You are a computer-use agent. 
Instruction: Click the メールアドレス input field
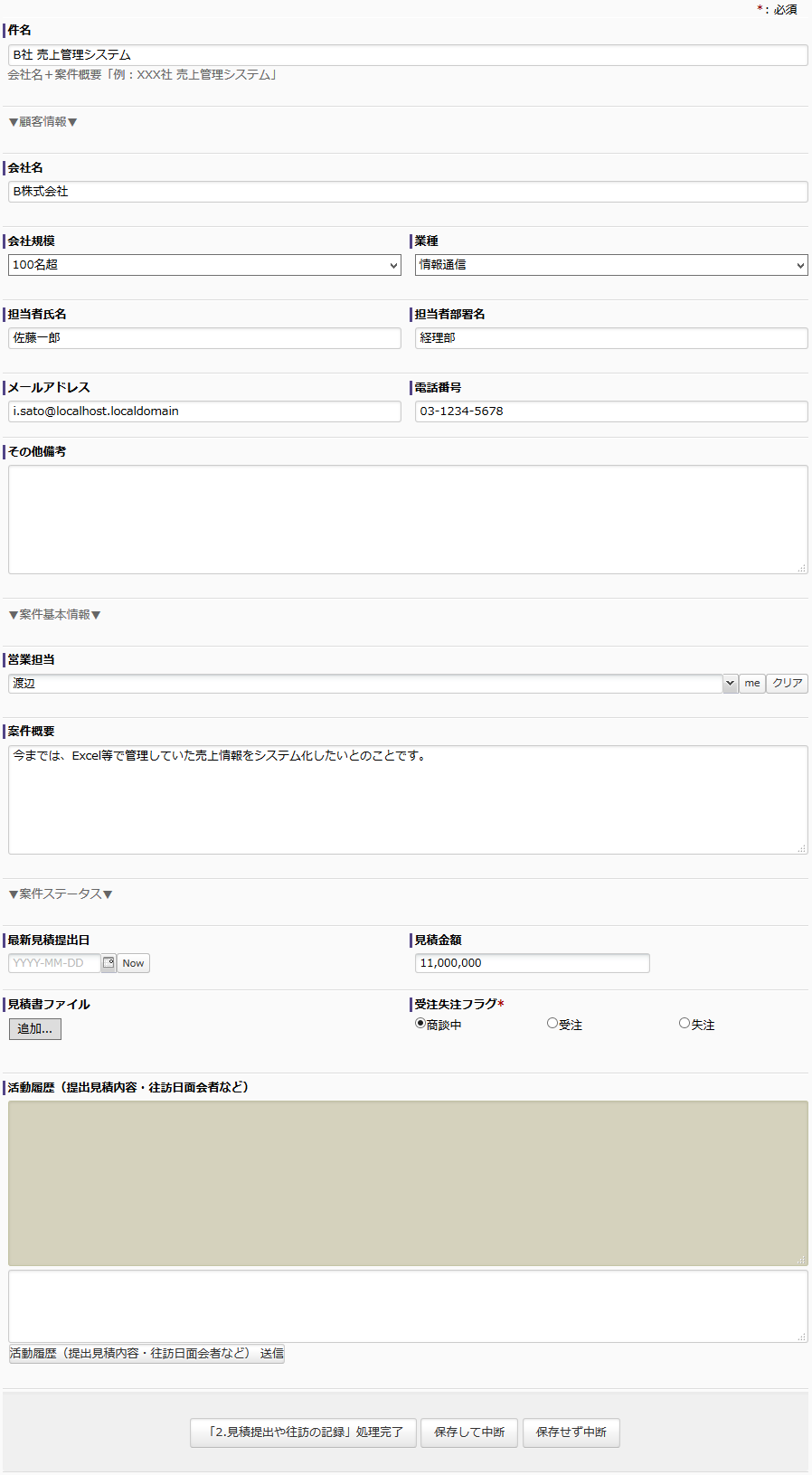204,411
